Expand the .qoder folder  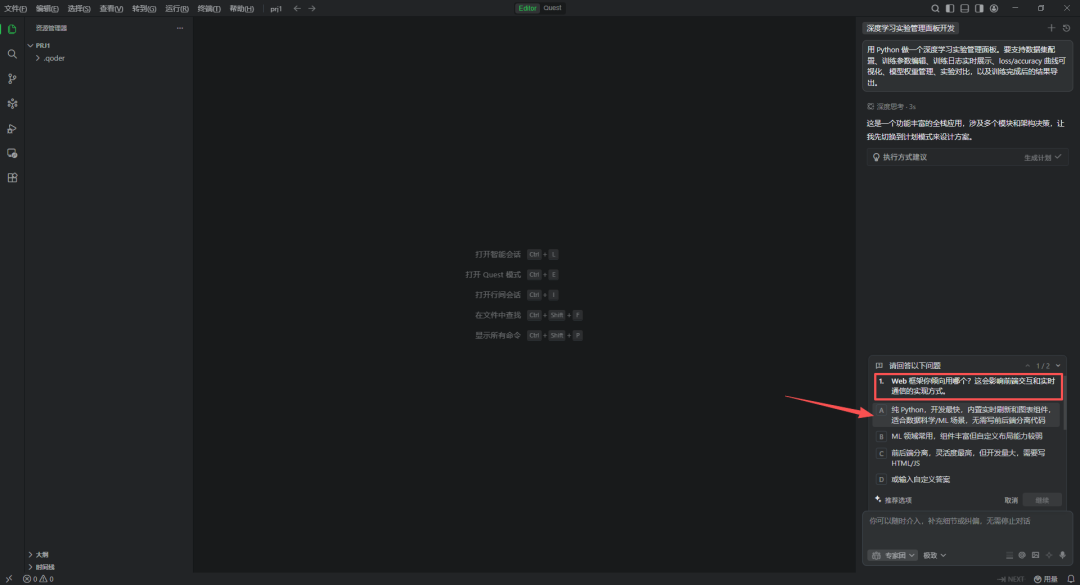pyautogui.click(x=52, y=58)
